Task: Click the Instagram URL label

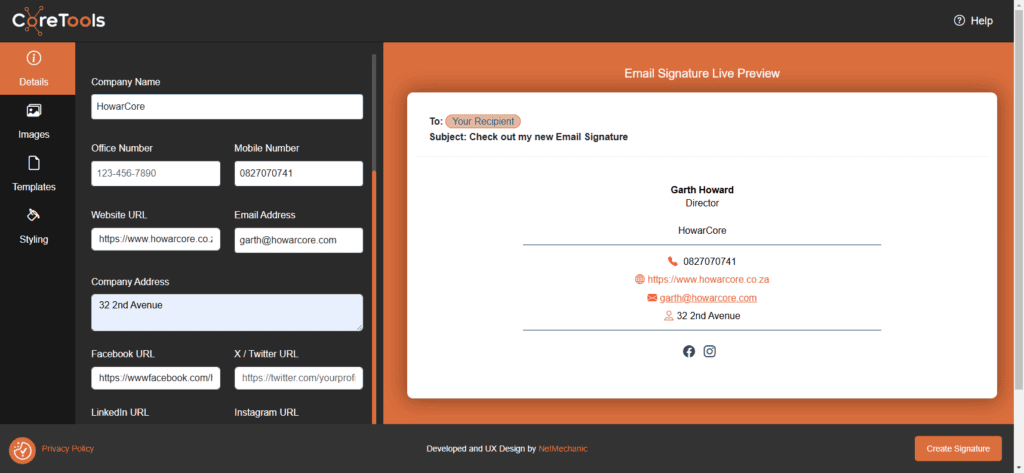Action: 266,412
